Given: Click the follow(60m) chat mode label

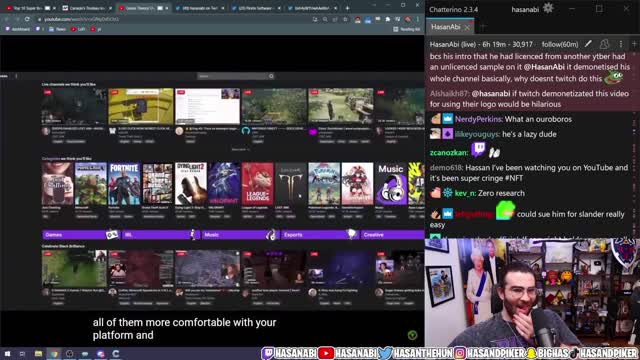Looking at the screenshot, I should click(x=560, y=44).
